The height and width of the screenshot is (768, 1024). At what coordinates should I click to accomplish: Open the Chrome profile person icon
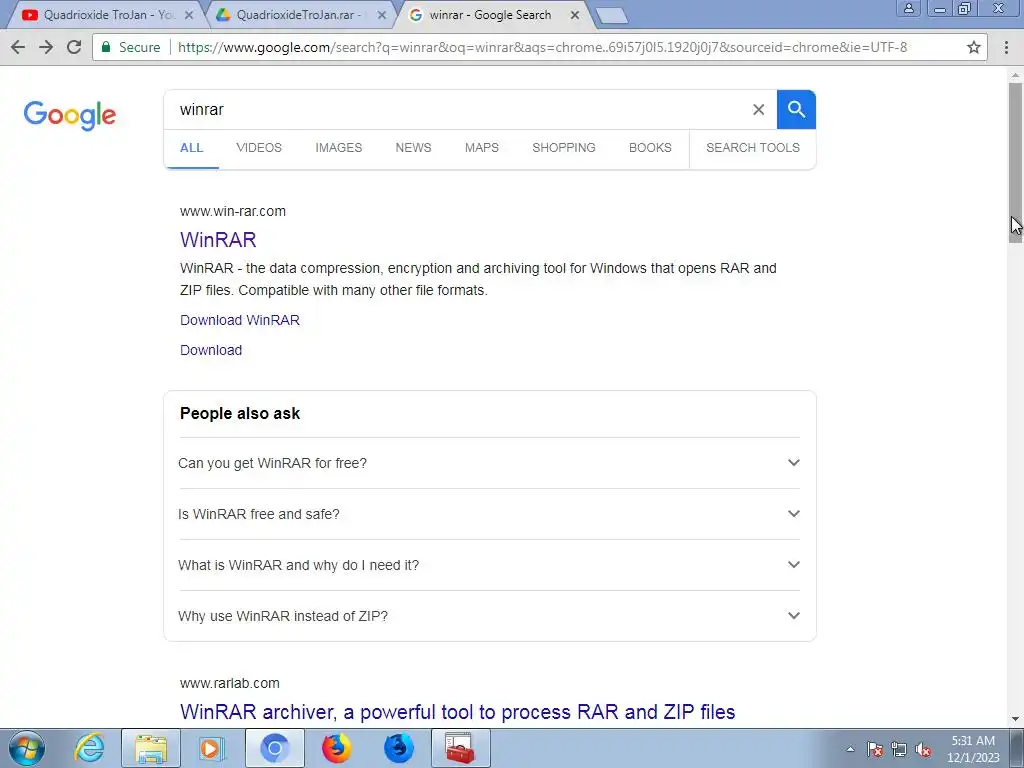908,8
